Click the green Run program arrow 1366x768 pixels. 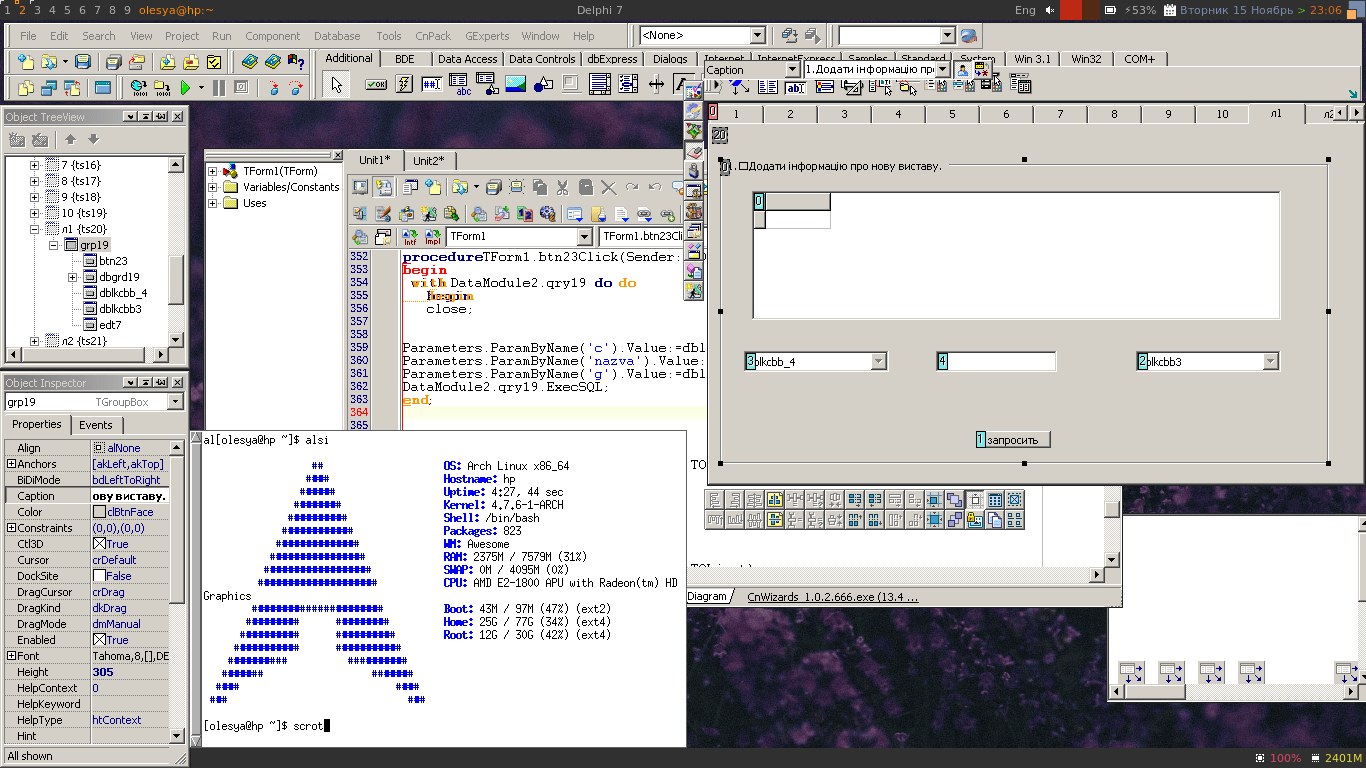click(186, 88)
